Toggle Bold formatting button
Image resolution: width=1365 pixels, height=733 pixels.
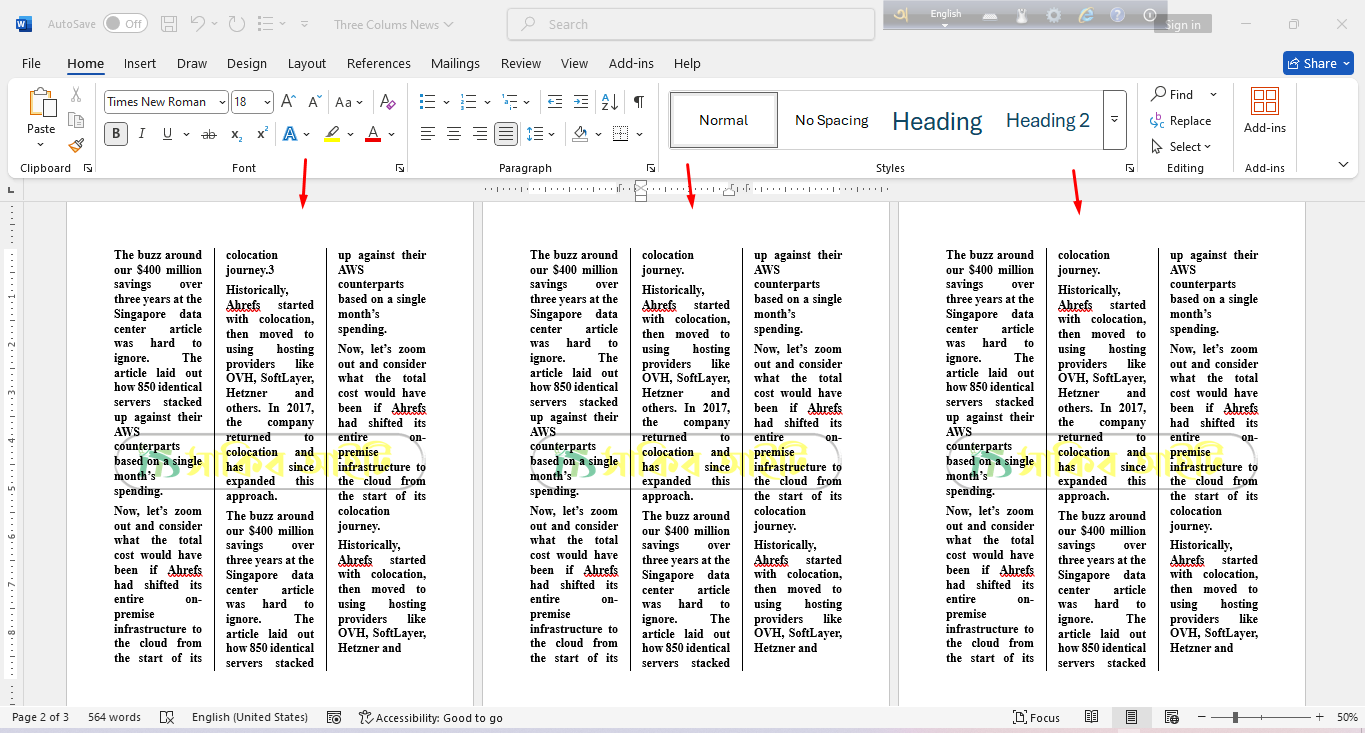click(x=116, y=134)
